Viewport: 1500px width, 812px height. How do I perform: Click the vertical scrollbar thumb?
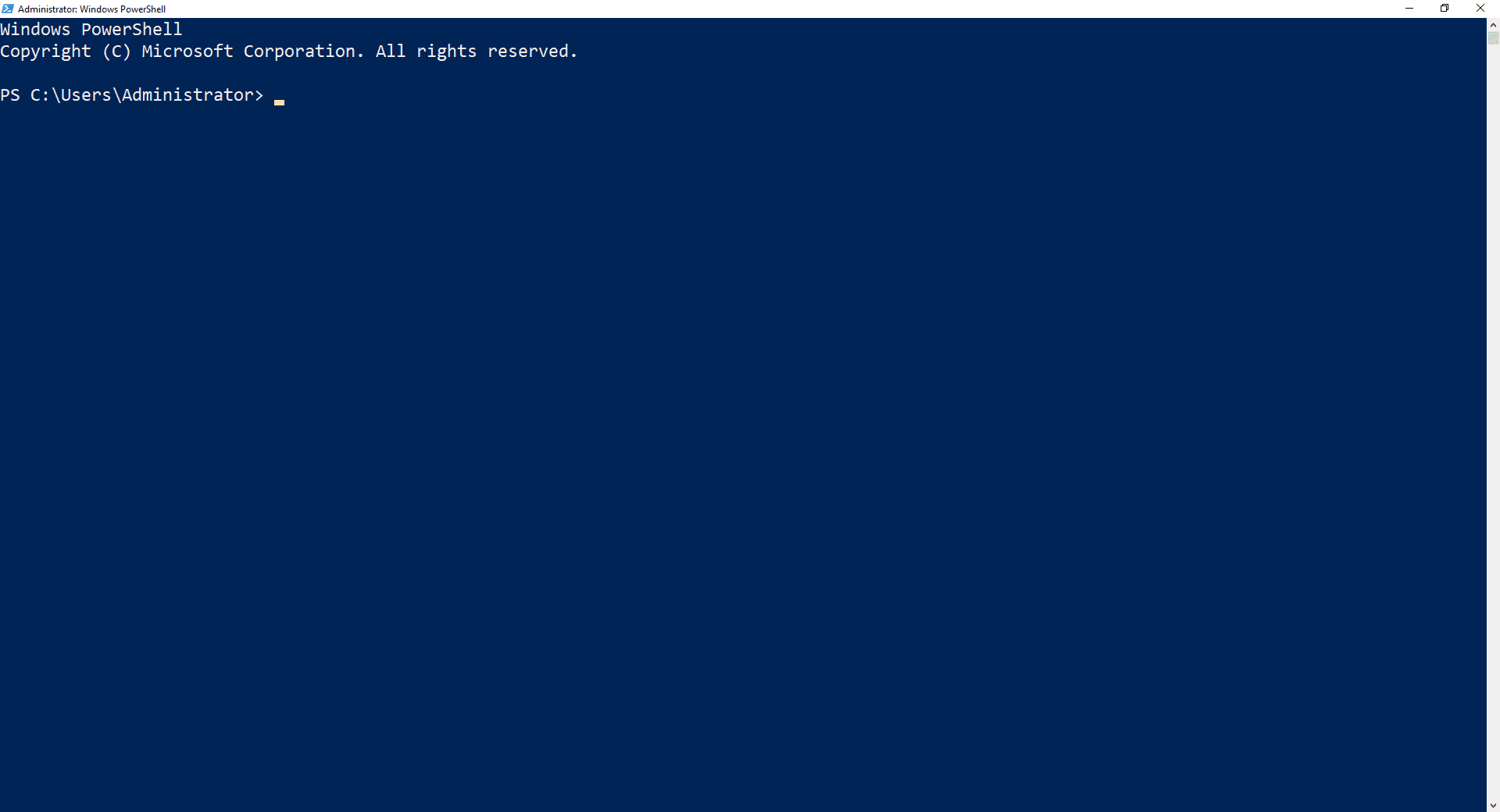point(1493,38)
